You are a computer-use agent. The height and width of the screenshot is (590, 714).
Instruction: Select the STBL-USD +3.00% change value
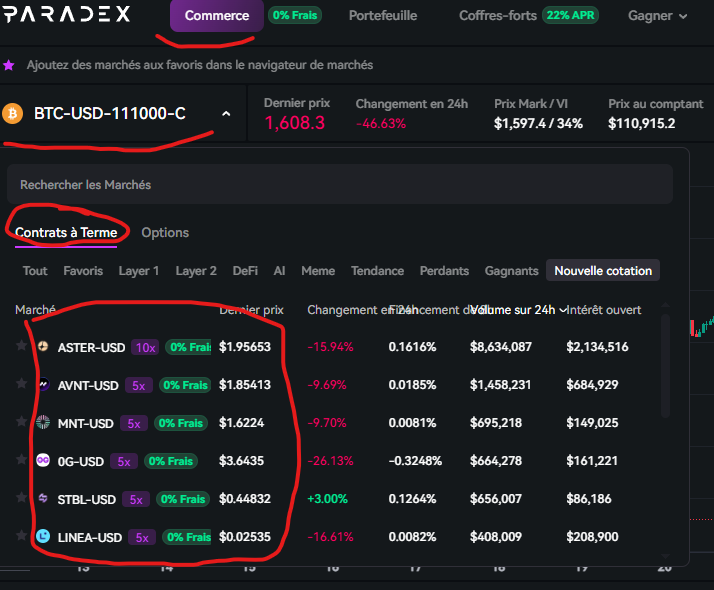tap(327, 499)
